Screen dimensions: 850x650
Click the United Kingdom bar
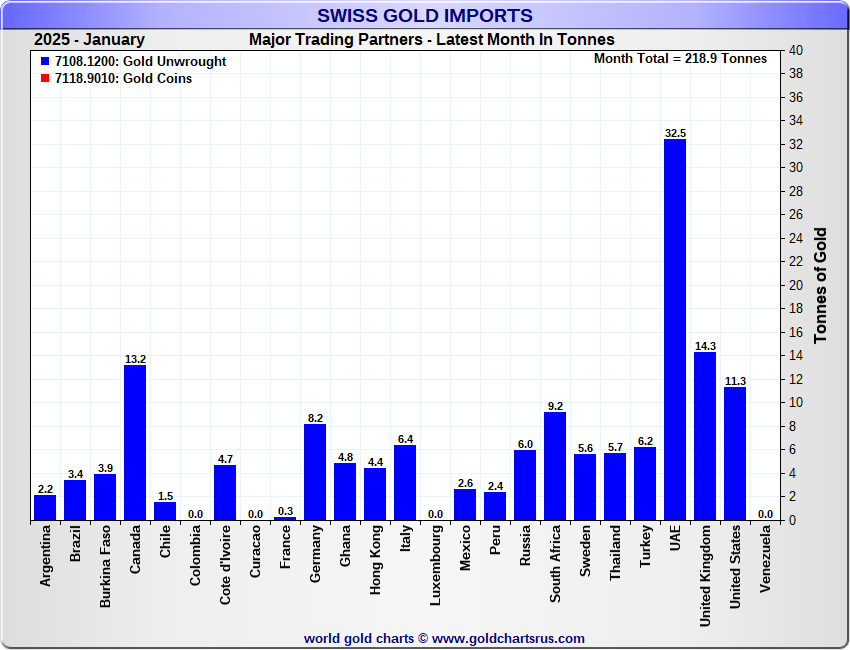click(705, 436)
